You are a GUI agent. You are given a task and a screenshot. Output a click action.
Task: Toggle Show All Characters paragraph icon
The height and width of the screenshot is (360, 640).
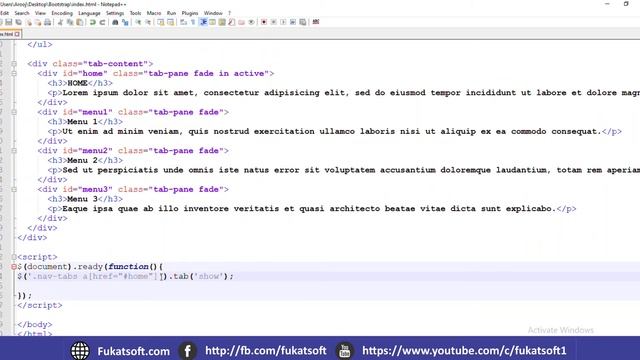[193, 22]
